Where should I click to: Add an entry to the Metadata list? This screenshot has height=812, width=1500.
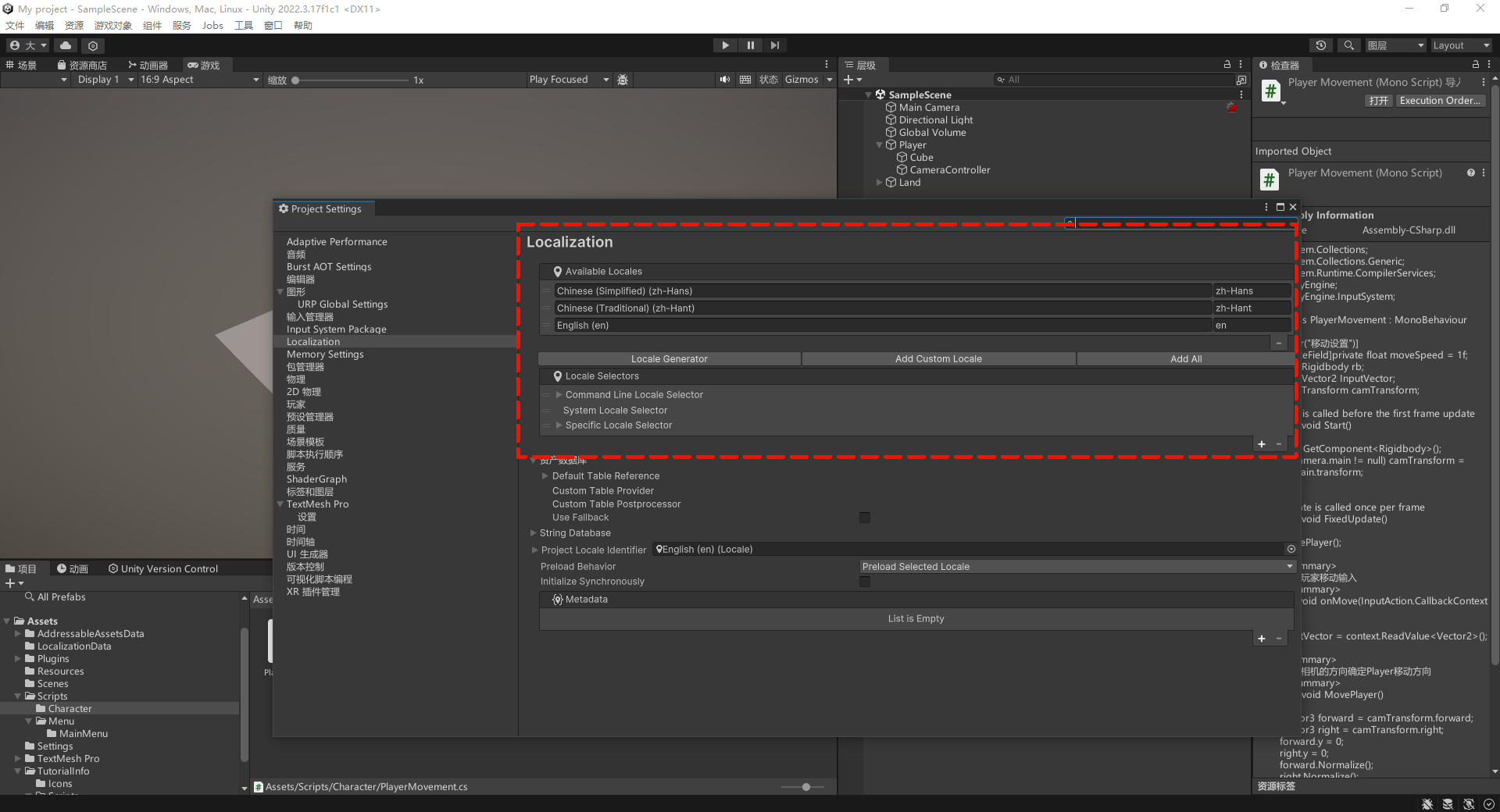click(1262, 639)
